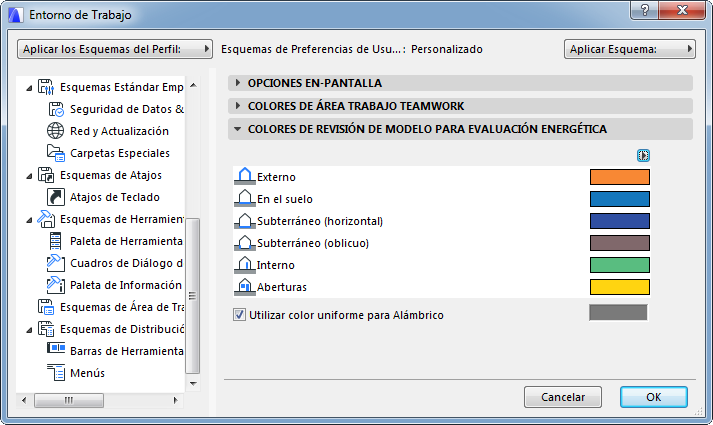Open Aplicar los Esquemas del Perfil menu
713x425 pixels.
pyautogui.click(x=115, y=49)
